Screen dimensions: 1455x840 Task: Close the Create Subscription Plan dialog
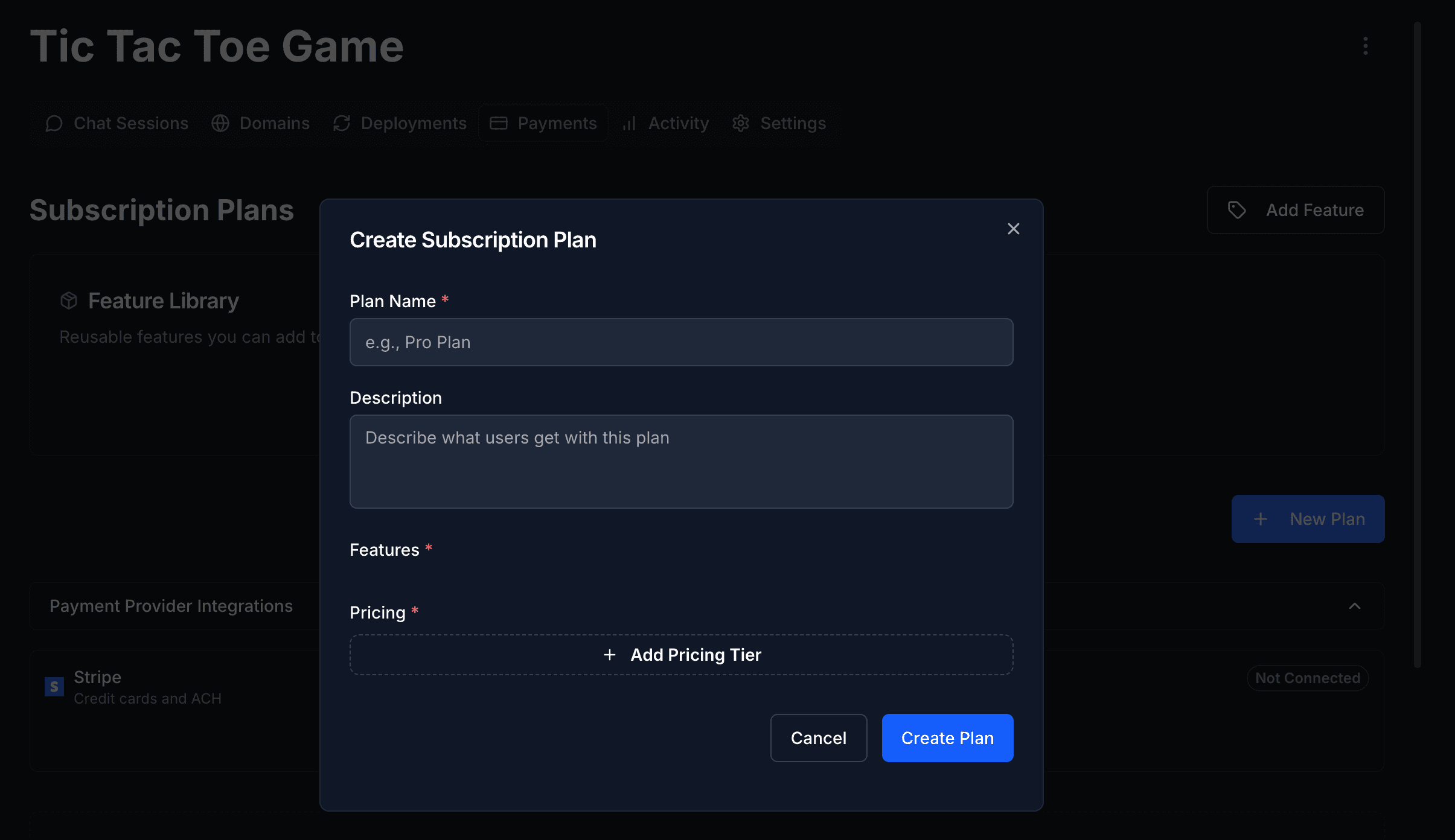[1013, 229]
